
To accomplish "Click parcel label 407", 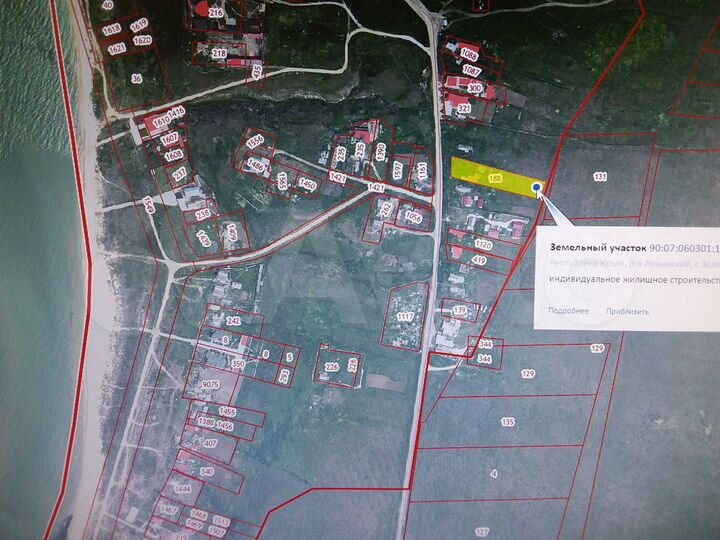I will [x=210, y=443].
